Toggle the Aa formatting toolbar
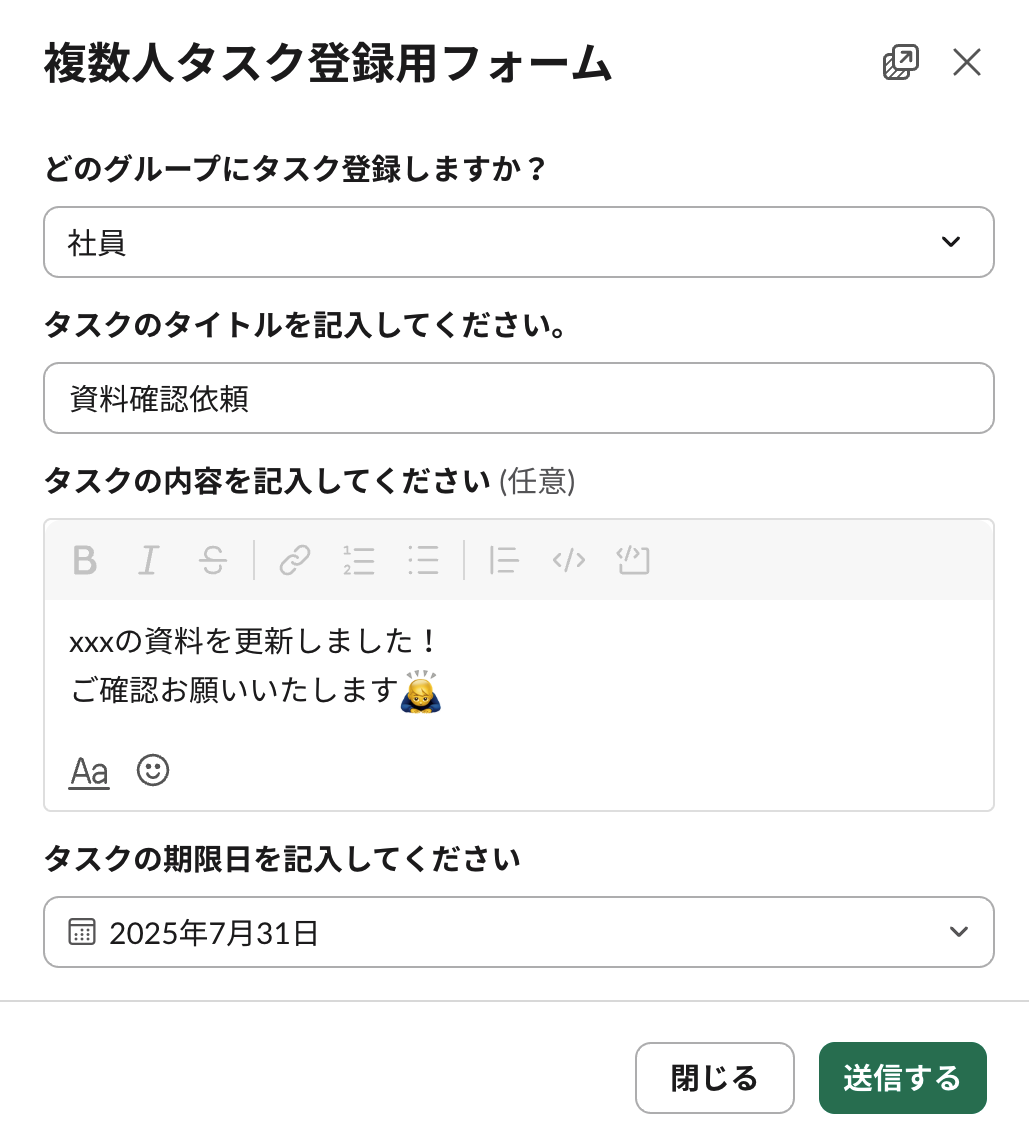Screen dimensions: 1029x1146 89,771
